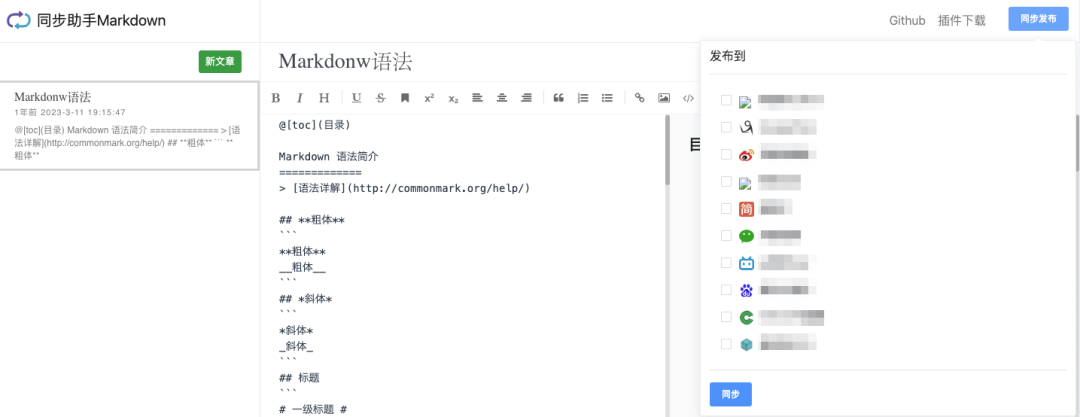The width and height of the screenshot is (1080, 417).
Task: Insert an unordered bullet list
Action: (607, 98)
